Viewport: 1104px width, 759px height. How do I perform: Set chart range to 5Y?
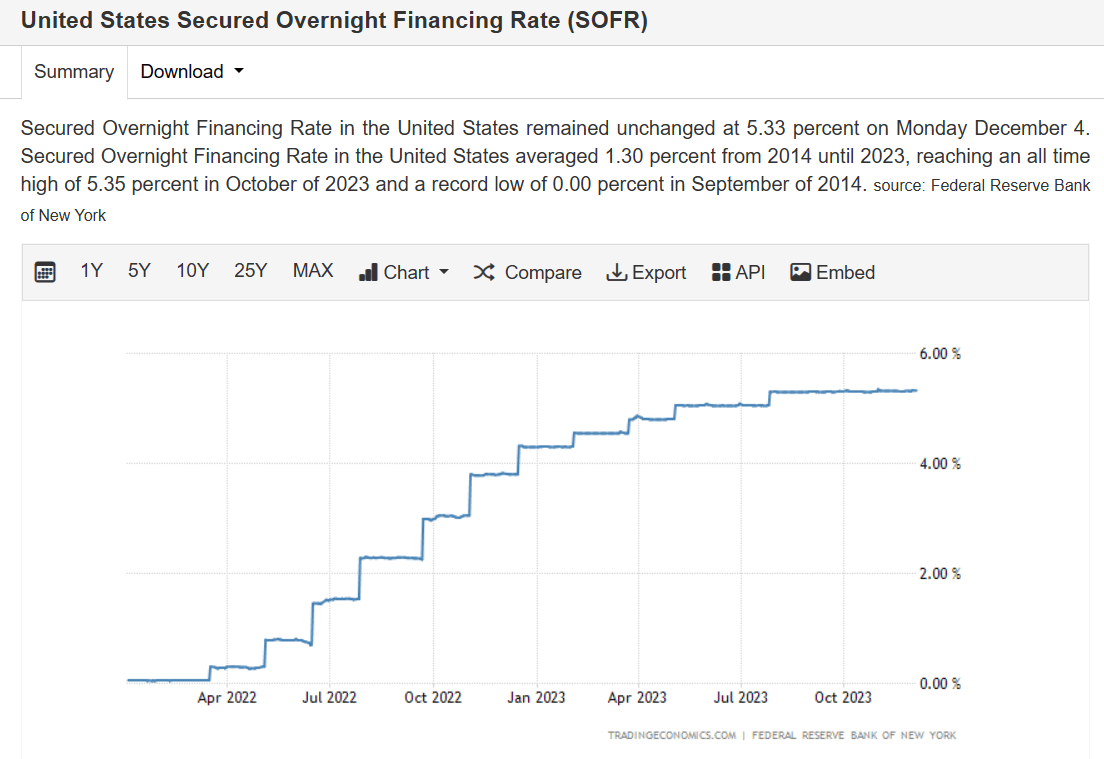pyautogui.click(x=139, y=270)
